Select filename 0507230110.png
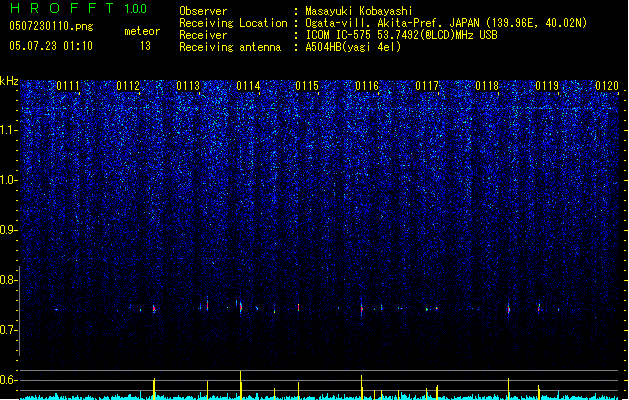 pos(51,26)
